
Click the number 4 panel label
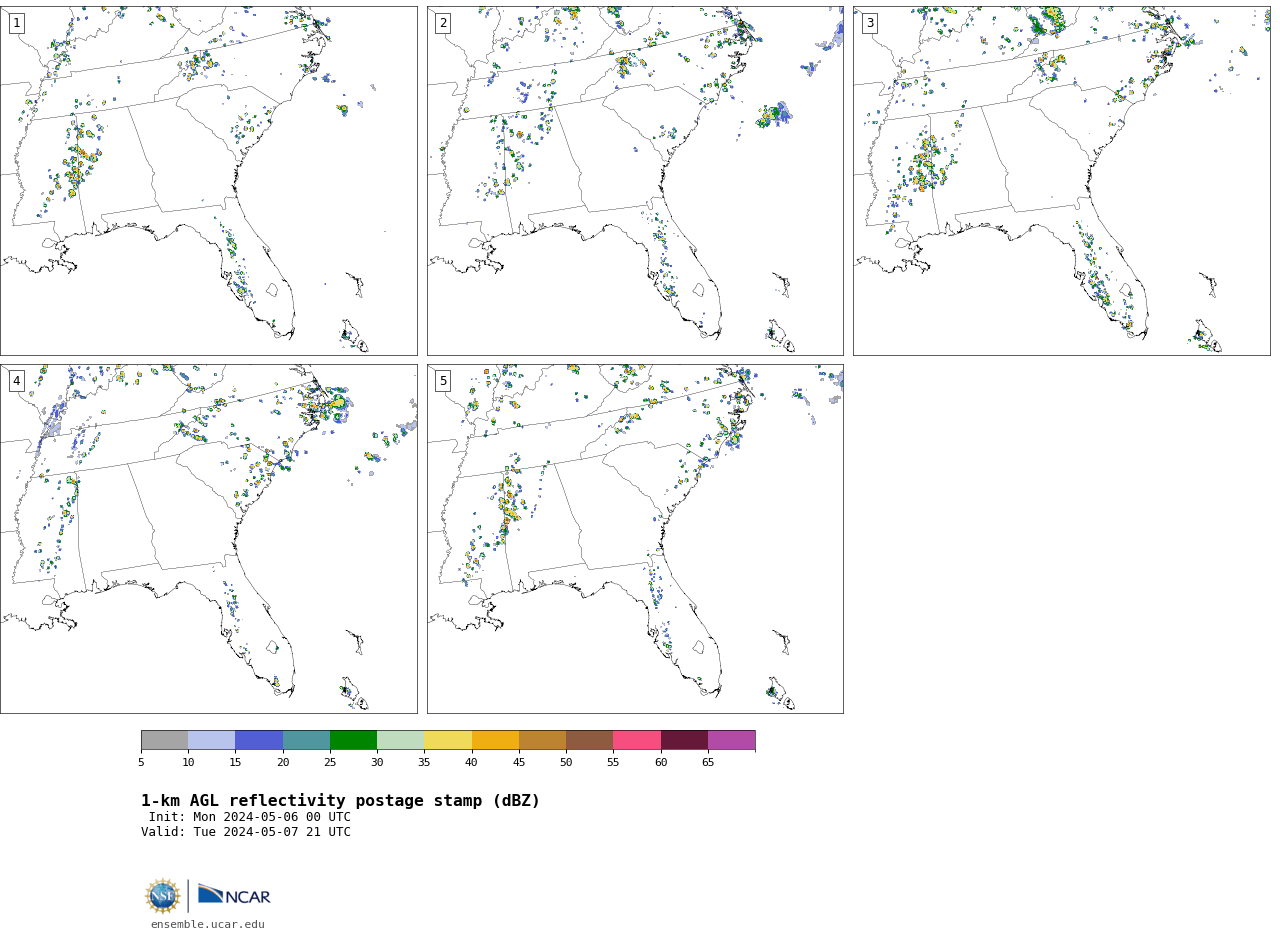16,381
